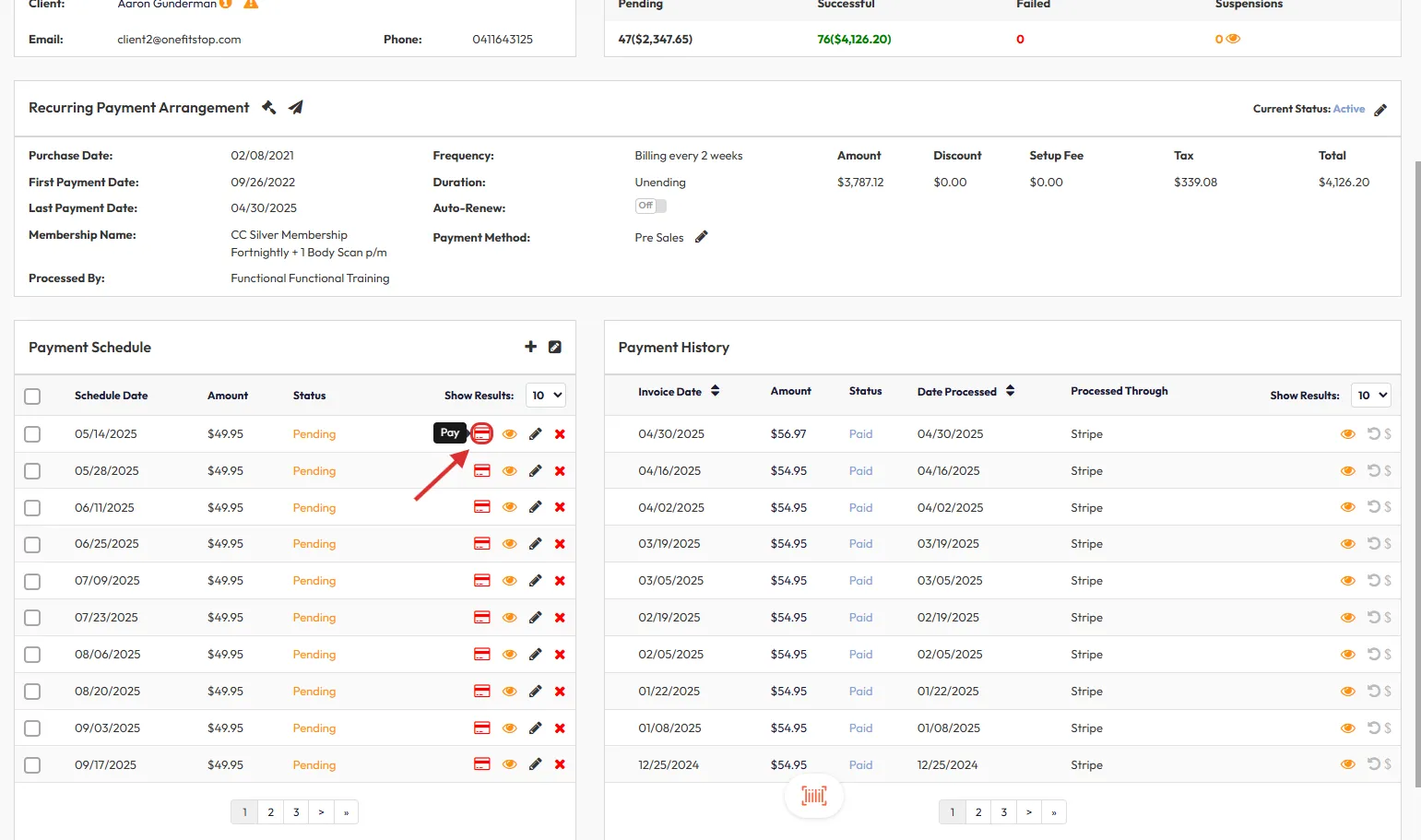Sort payment history by Invoice Date
The image size is (1421, 840).
715,391
